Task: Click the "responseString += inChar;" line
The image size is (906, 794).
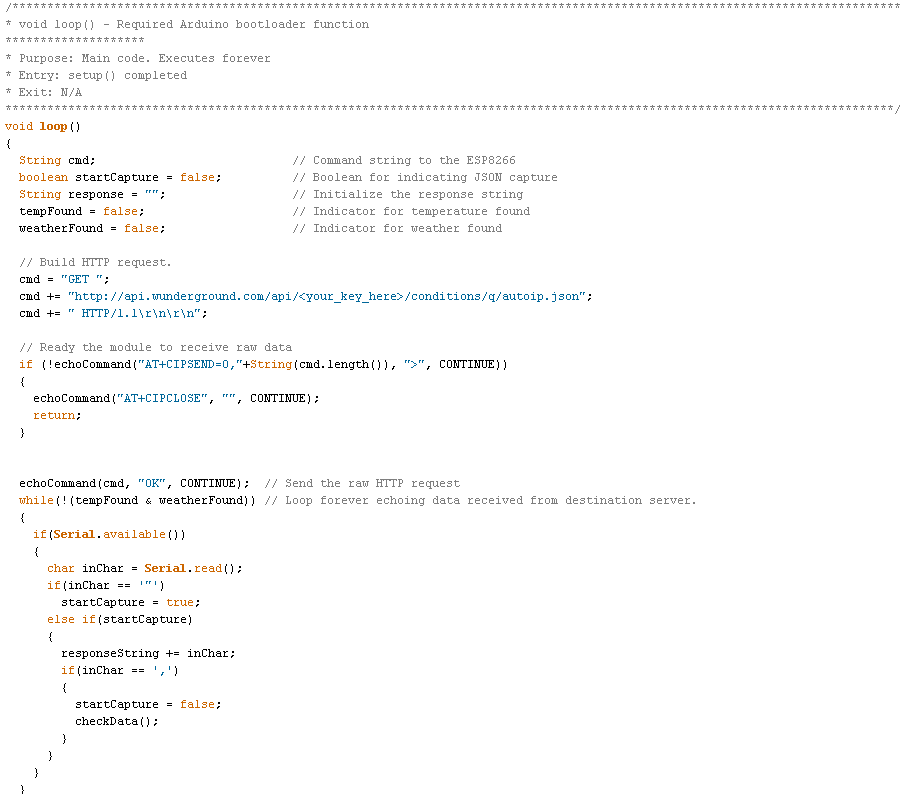Action: click(148, 654)
